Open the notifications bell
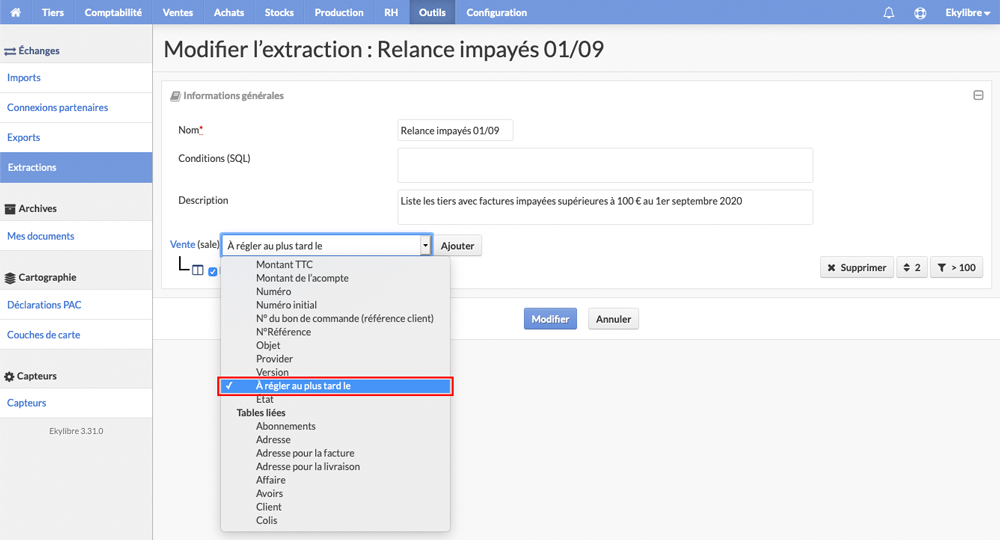Viewport: 1000px width, 540px height. pyautogui.click(x=888, y=12)
